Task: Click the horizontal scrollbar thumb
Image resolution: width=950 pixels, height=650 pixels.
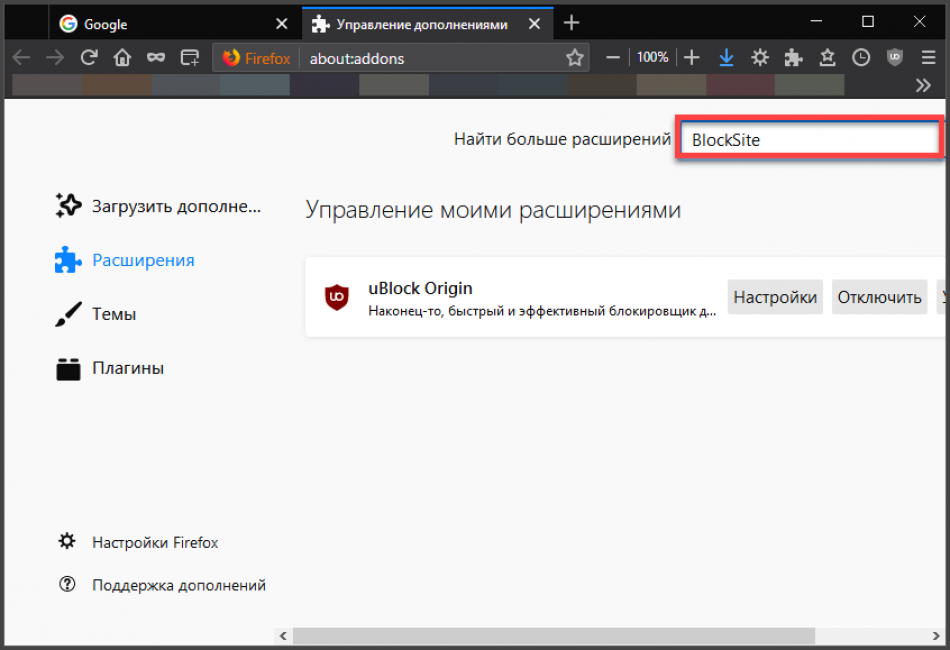Action: tap(554, 635)
